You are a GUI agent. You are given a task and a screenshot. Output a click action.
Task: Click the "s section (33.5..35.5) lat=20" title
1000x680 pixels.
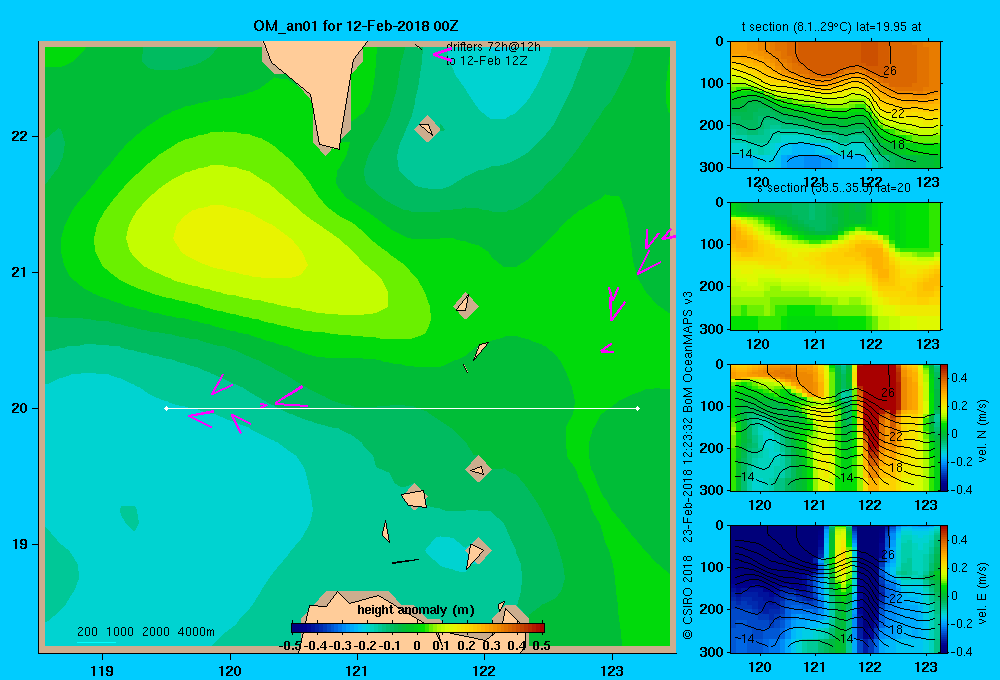click(x=833, y=188)
